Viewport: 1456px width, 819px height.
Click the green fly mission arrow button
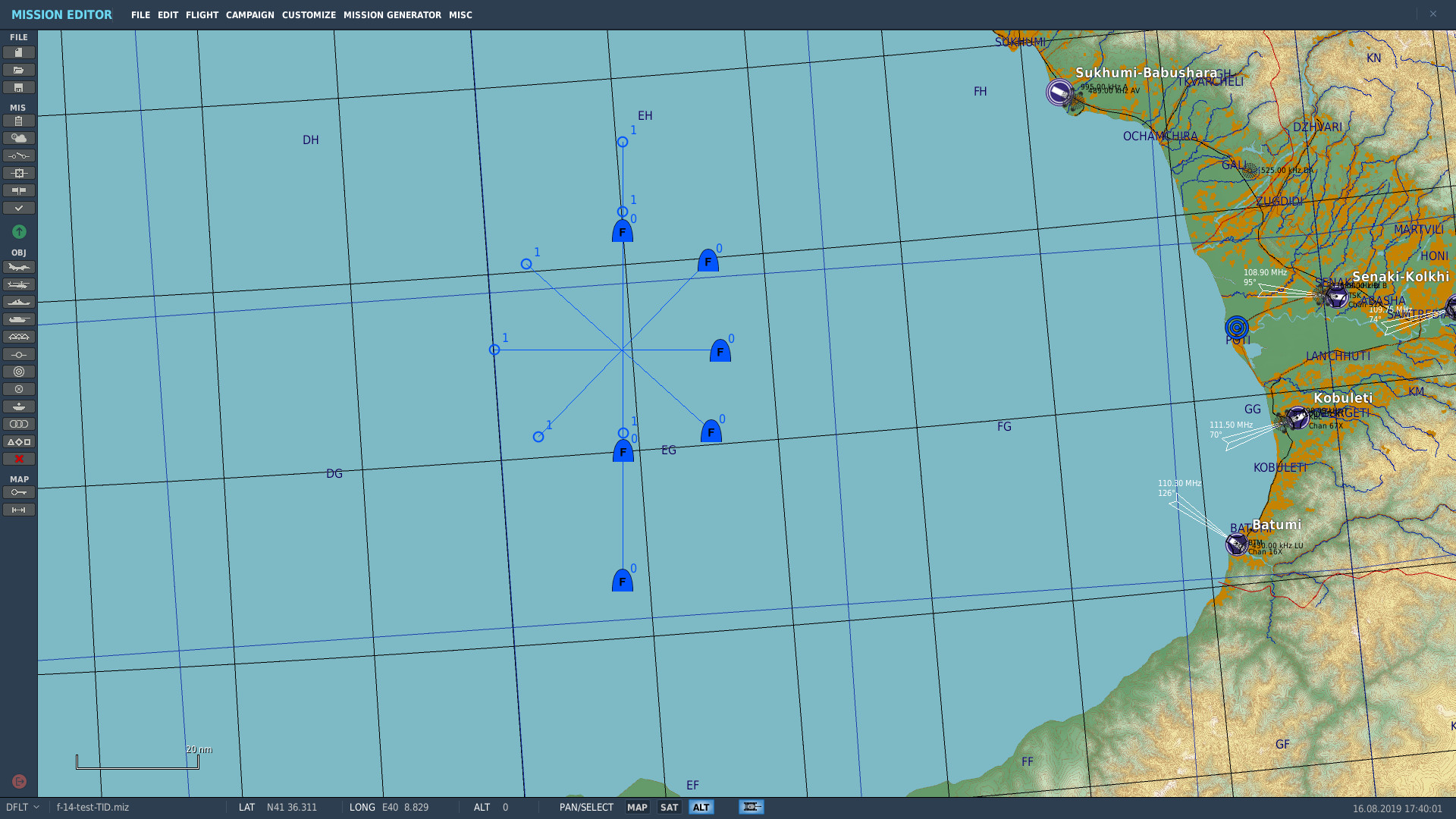[x=19, y=231]
